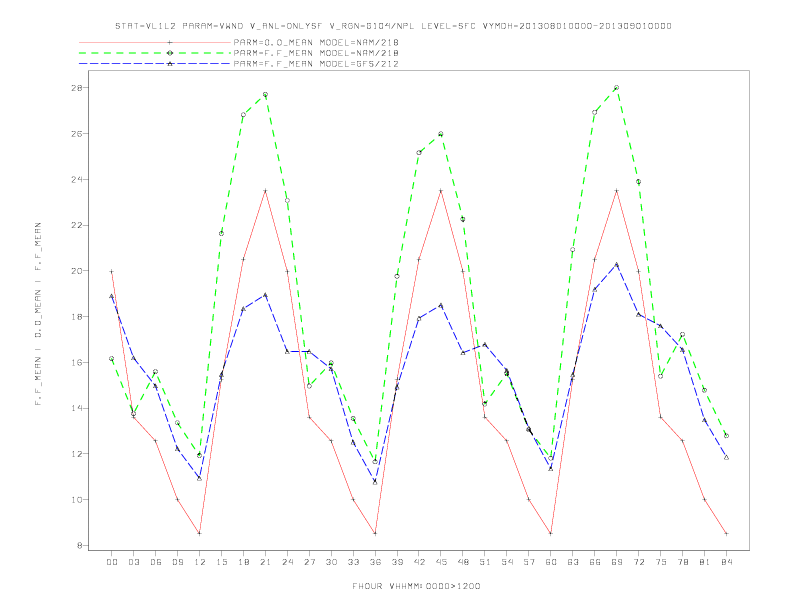The width and height of the screenshot is (792, 612).
Task: Click the green circle marker in legend
Action: (170, 53)
